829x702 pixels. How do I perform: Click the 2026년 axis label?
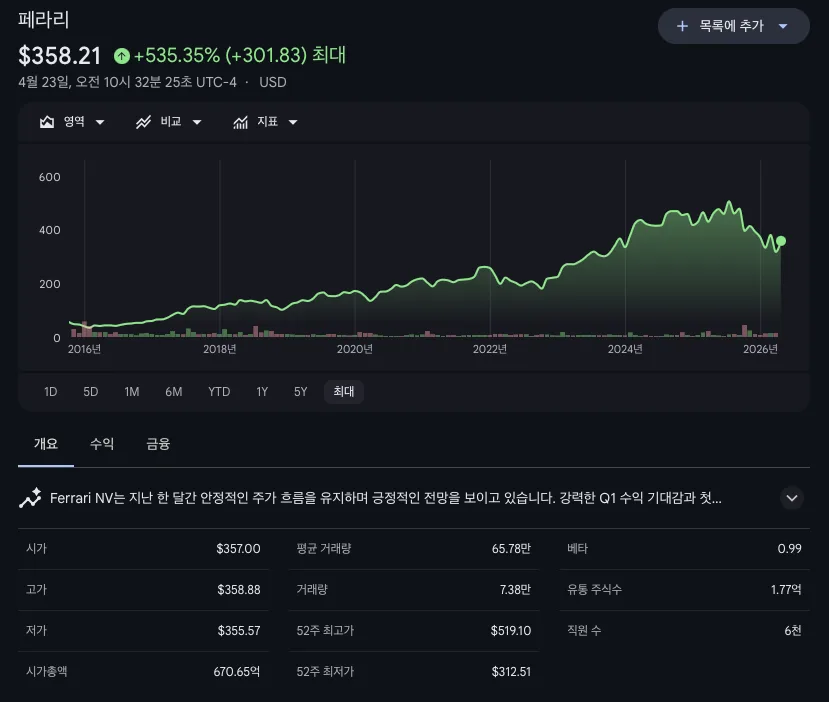(760, 349)
